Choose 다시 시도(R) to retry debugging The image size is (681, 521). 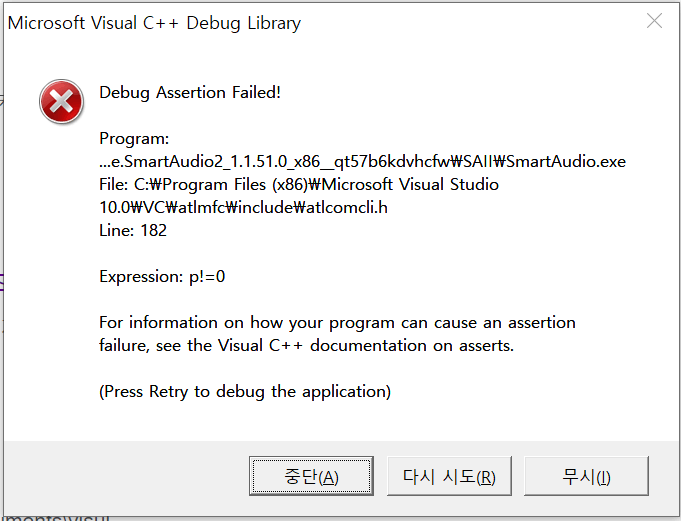click(449, 476)
